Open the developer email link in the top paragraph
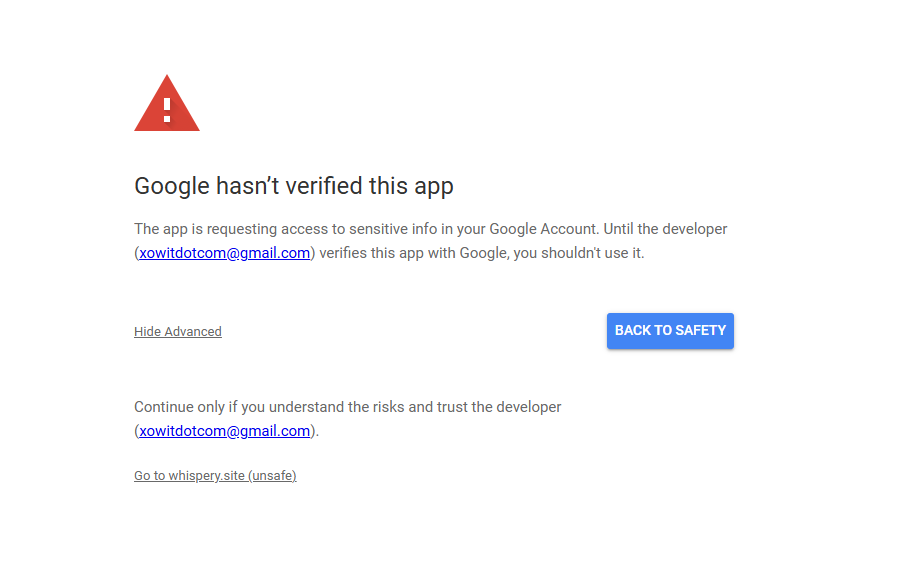 tap(225, 253)
